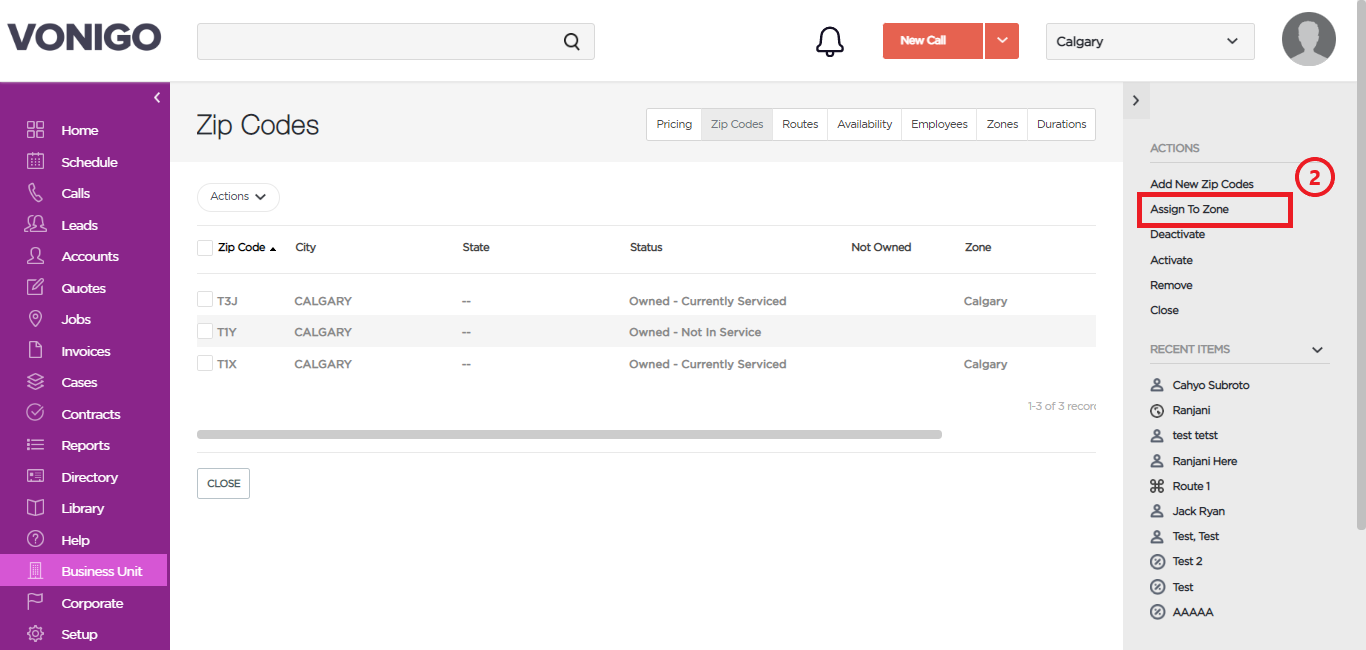Collapse the left sidebar with chevron
Viewport: 1366px width, 650px height.
157,97
